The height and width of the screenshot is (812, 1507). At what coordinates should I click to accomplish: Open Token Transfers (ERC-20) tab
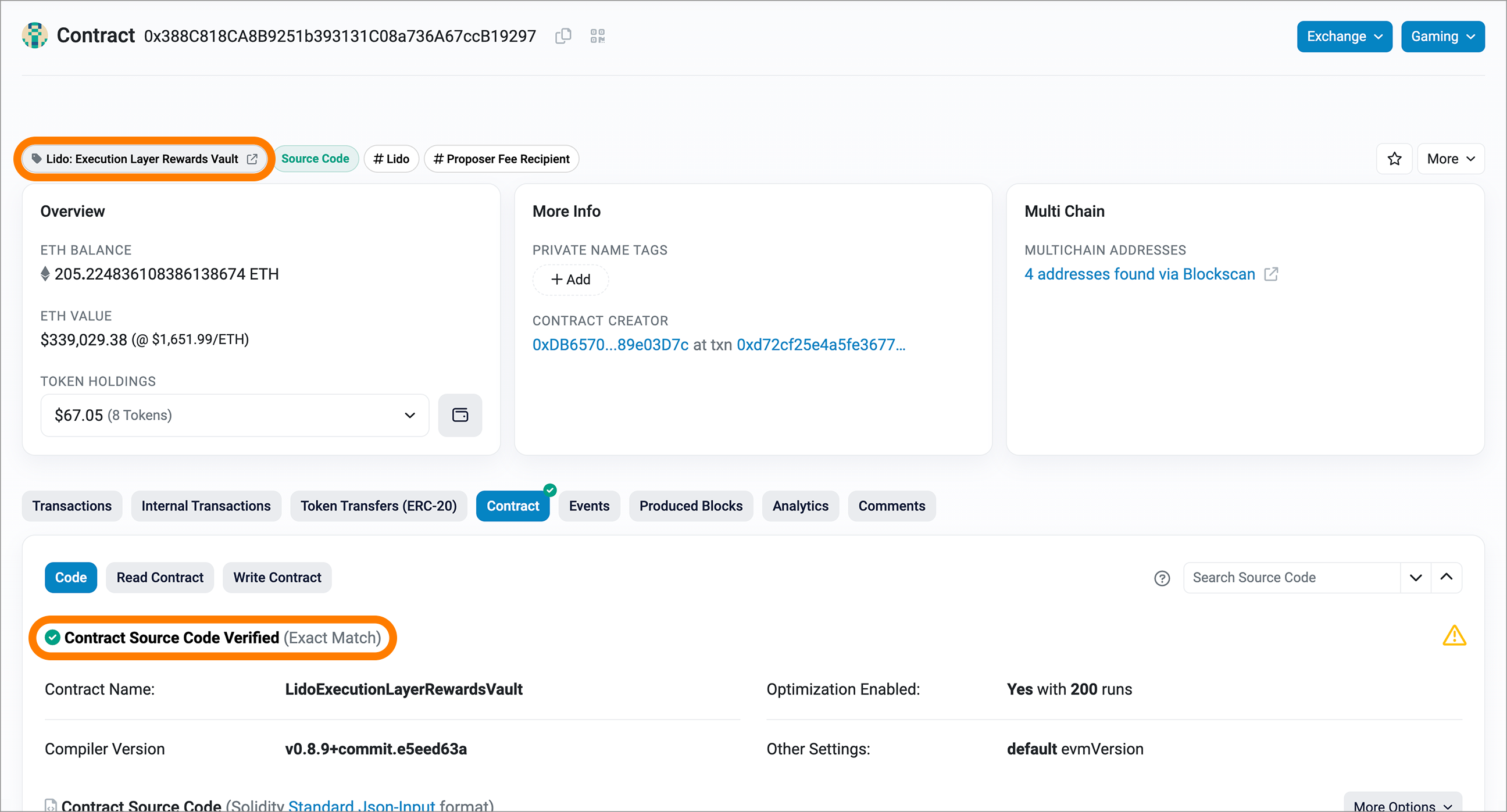pyautogui.click(x=378, y=506)
